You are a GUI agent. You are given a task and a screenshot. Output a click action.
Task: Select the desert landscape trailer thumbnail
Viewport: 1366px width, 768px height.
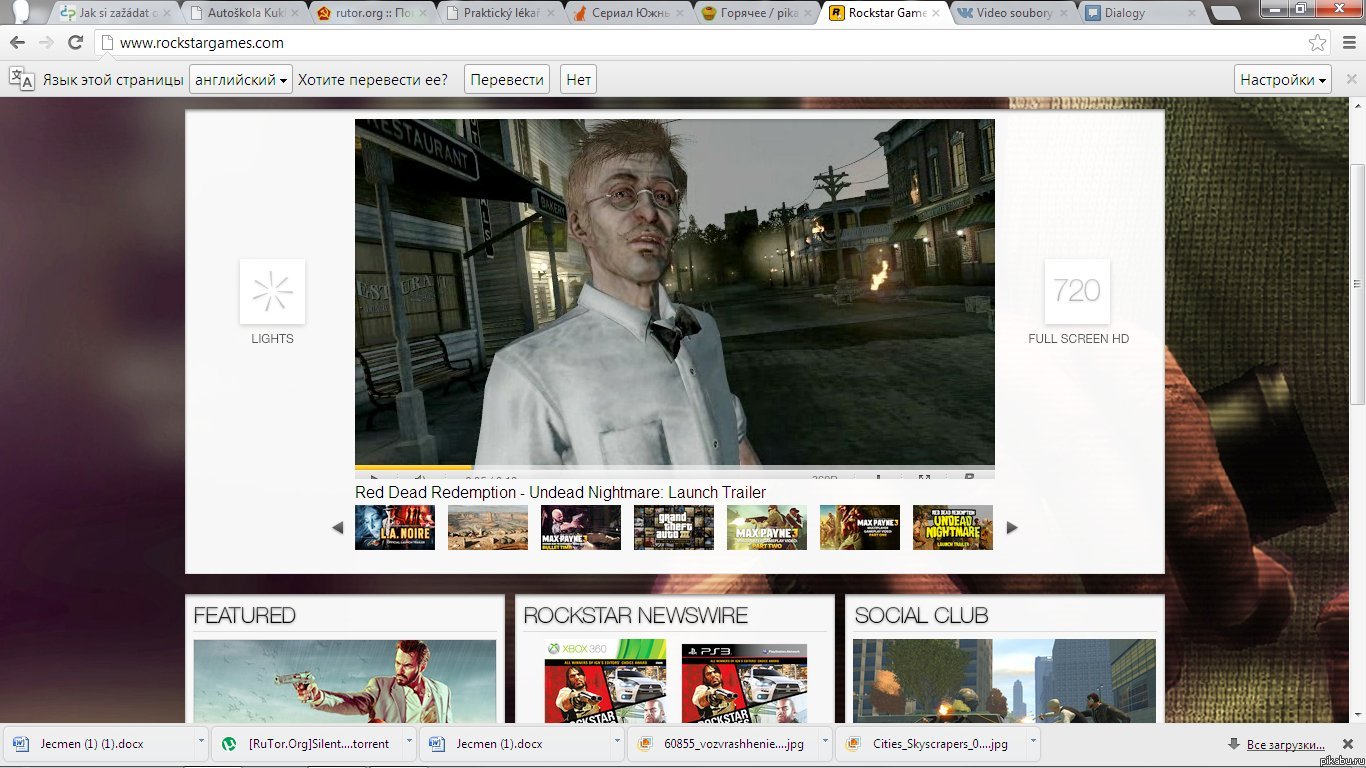pyautogui.click(x=488, y=527)
